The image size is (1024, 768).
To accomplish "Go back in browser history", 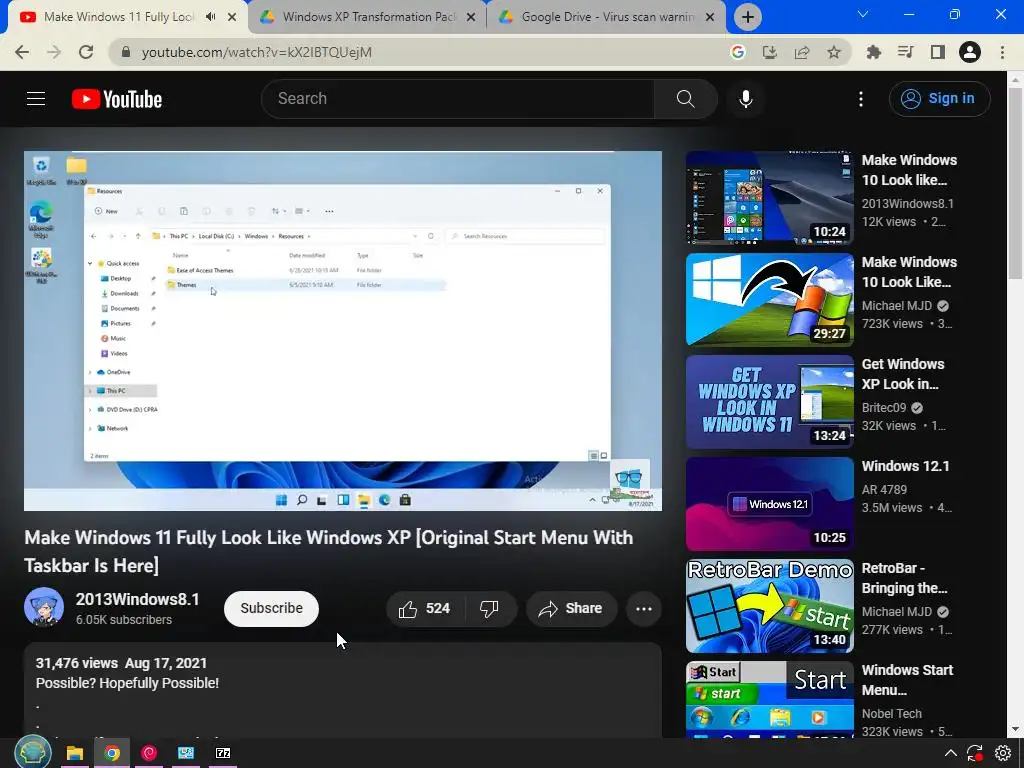I will pyautogui.click(x=22, y=52).
